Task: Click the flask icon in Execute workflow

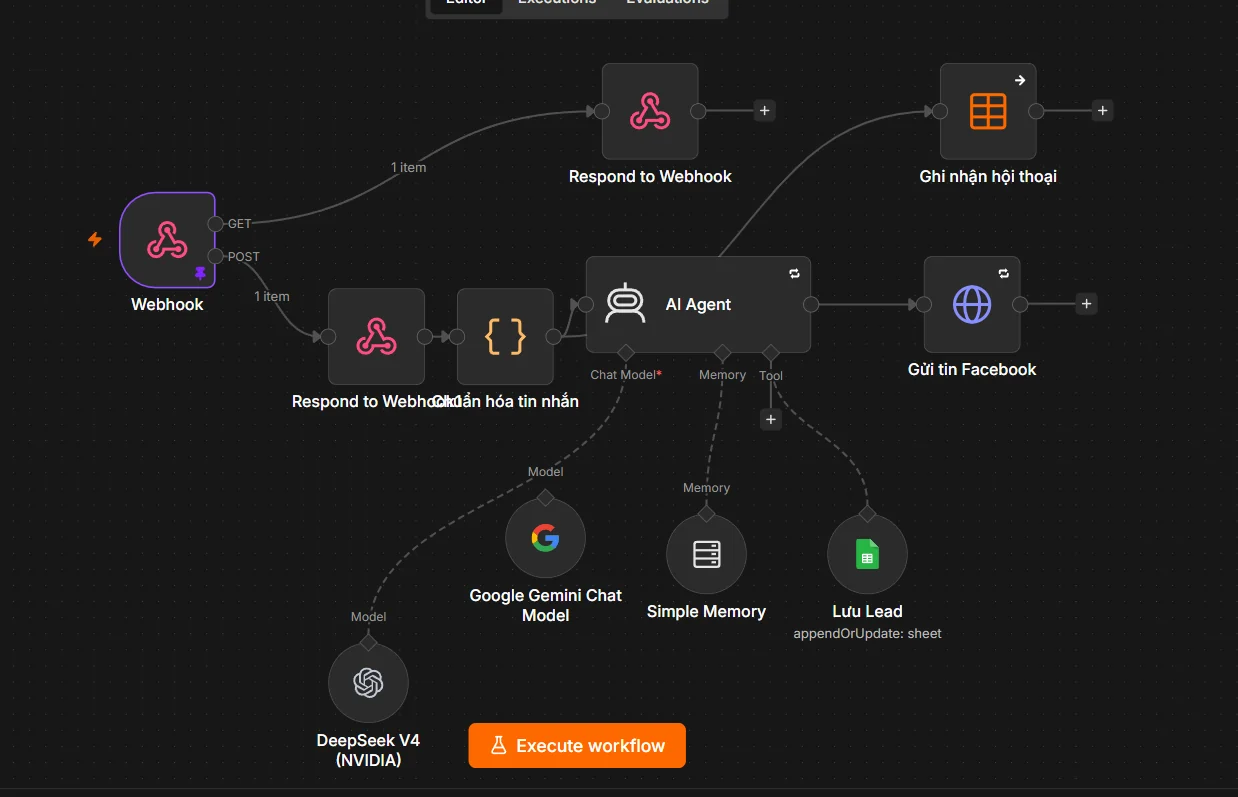Action: coord(498,746)
